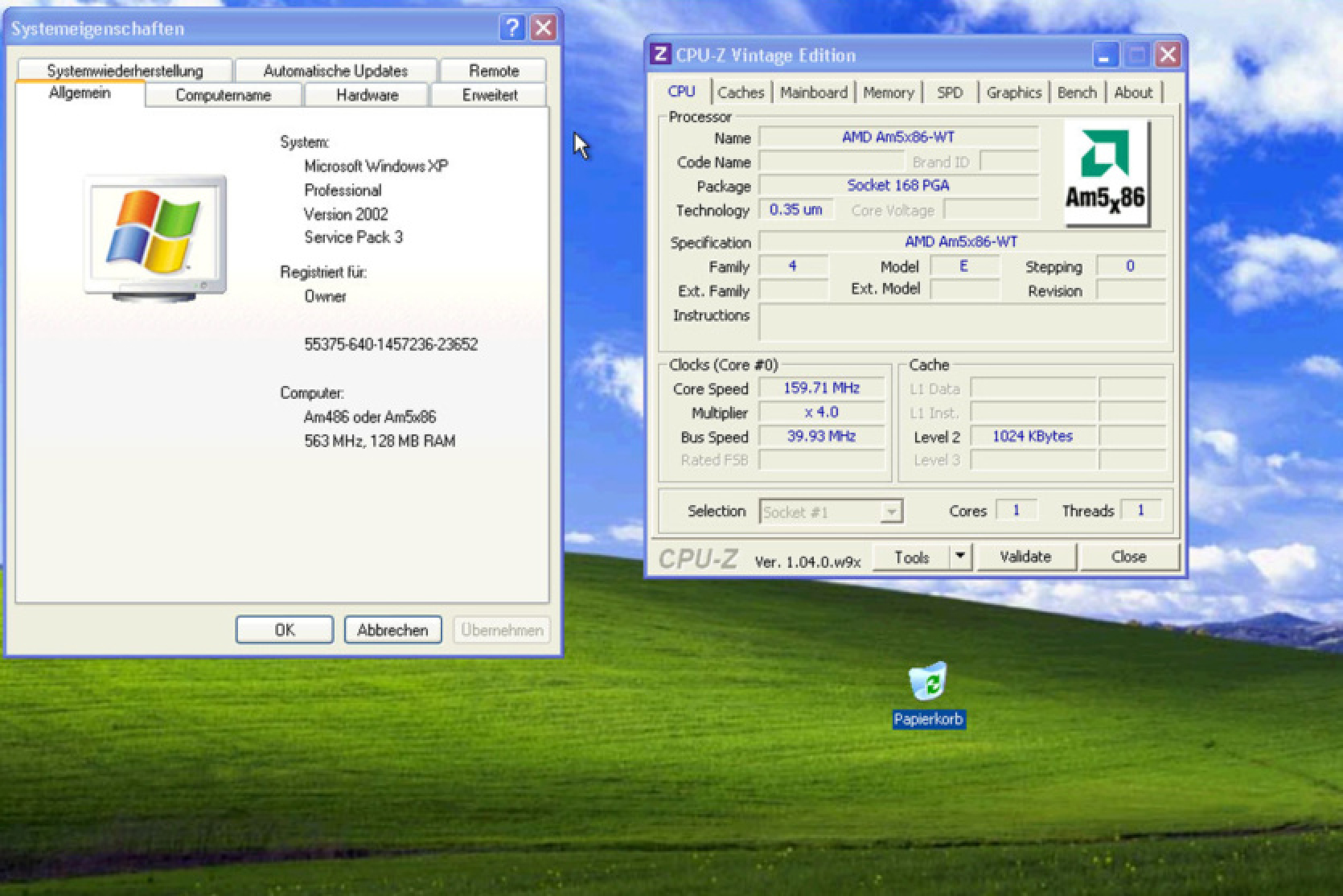1343x896 pixels.
Task: Click the processor Name field AMD Am5x86-WT
Action: (899, 138)
